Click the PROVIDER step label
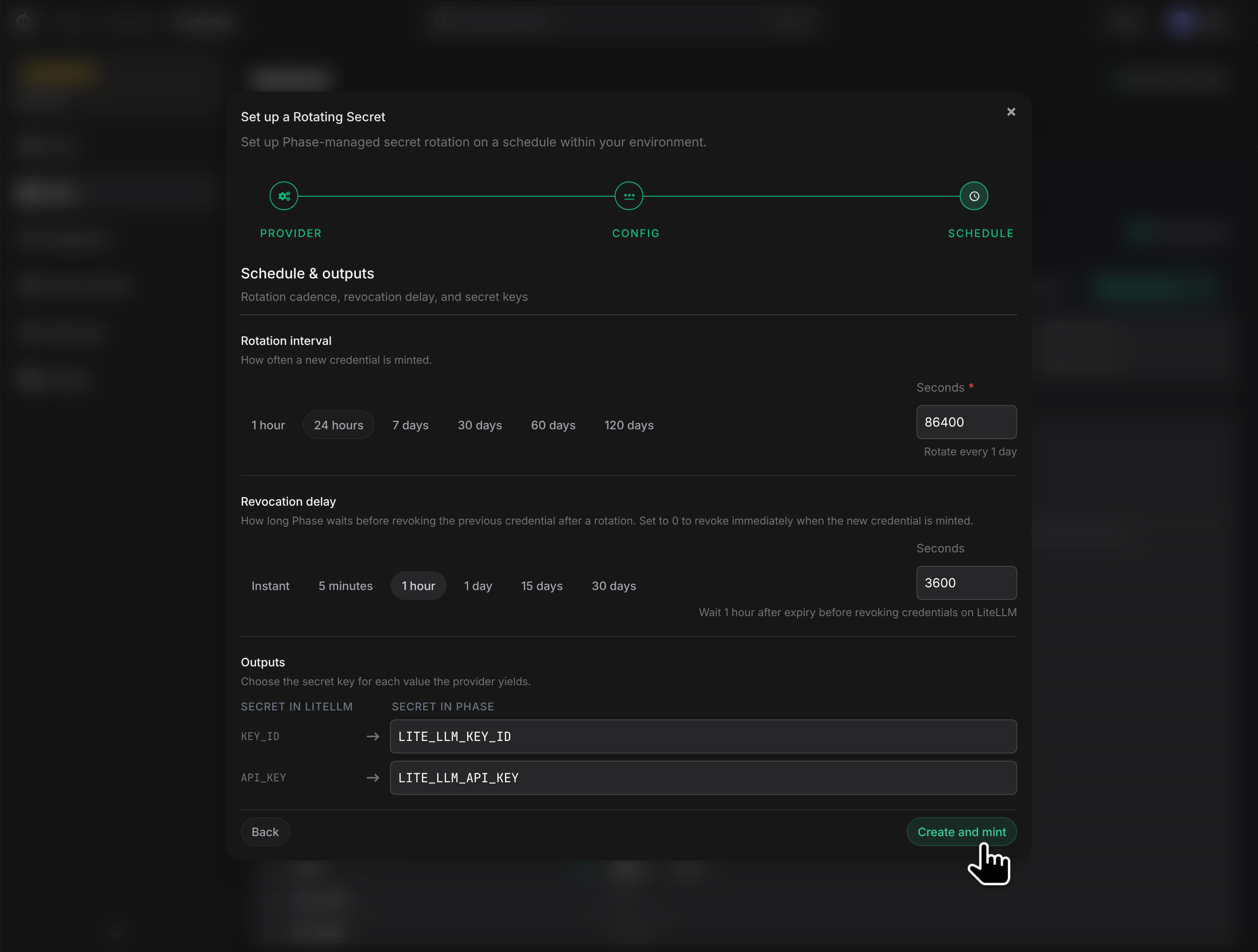This screenshot has height=952, width=1258. [291, 234]
